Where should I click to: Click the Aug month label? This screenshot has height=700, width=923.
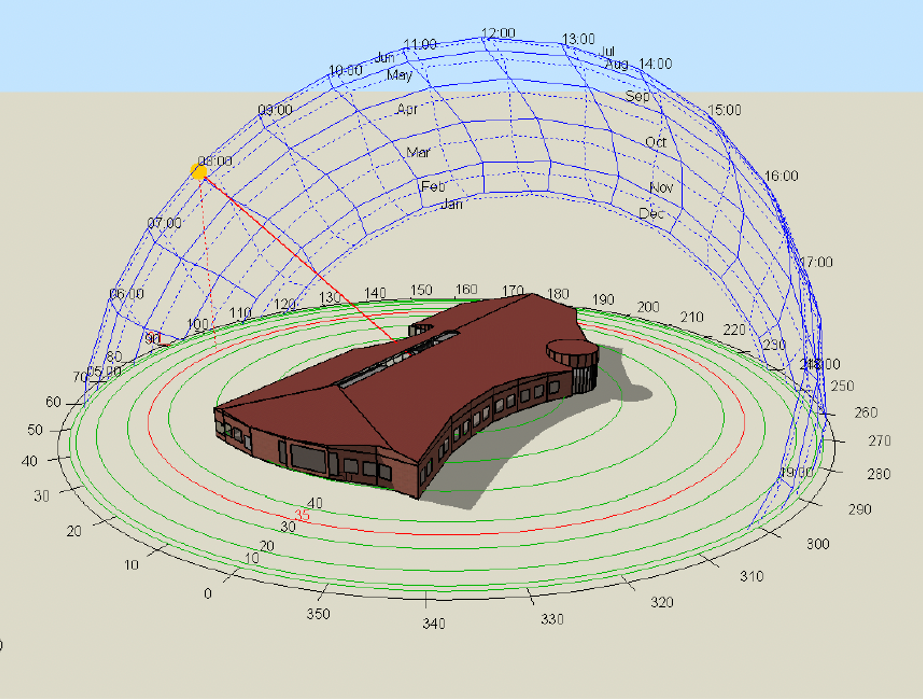pos(617,64)
